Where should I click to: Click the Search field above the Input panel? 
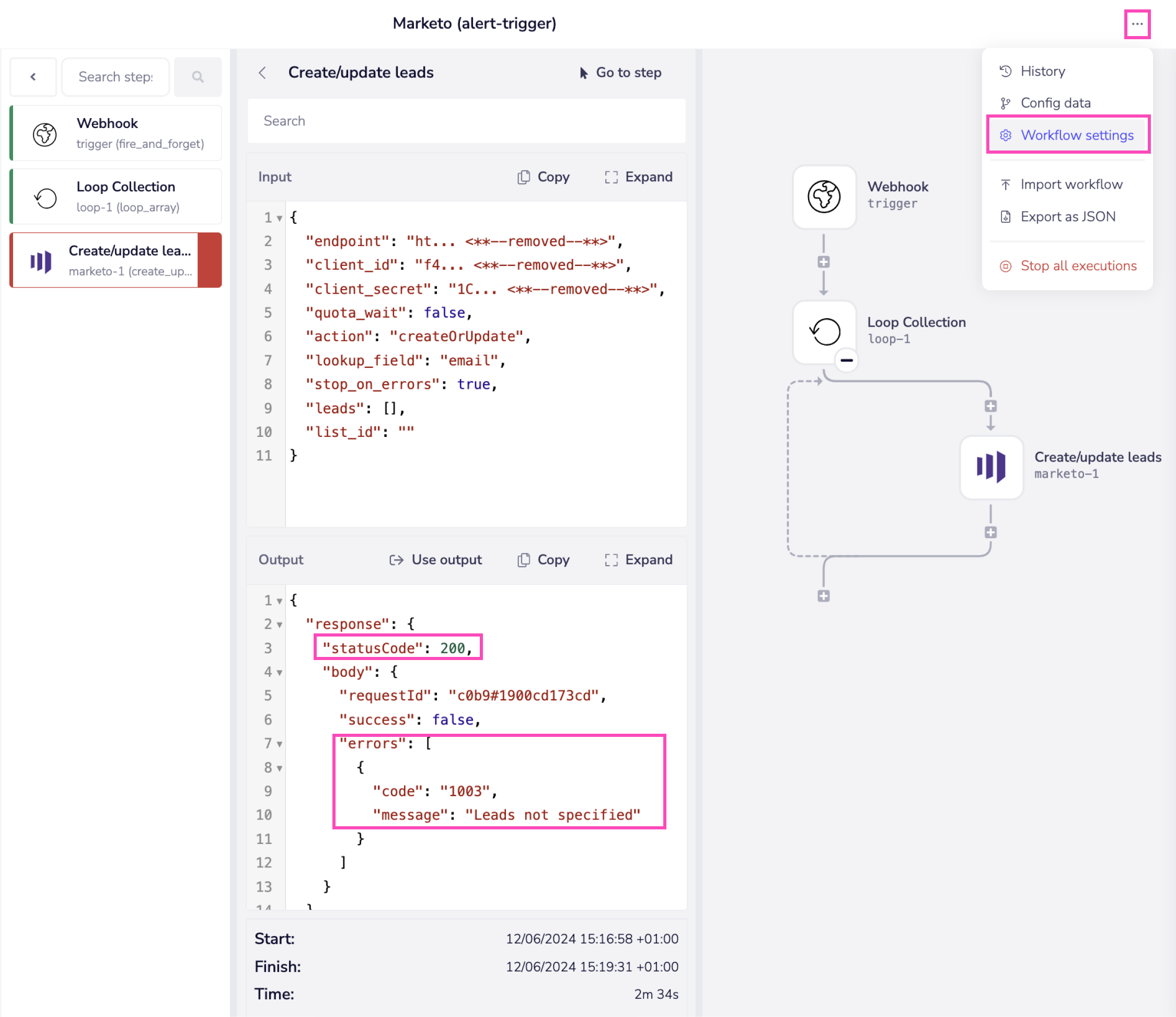(466, 121)
